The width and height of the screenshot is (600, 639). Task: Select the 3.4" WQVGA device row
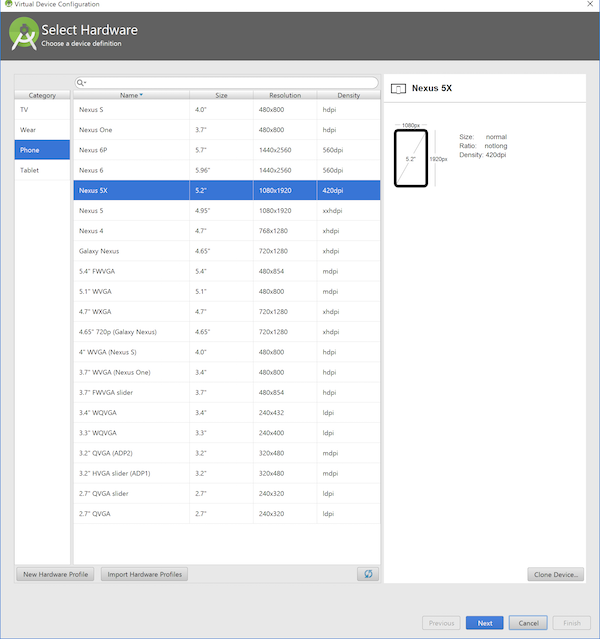[227, 413]
